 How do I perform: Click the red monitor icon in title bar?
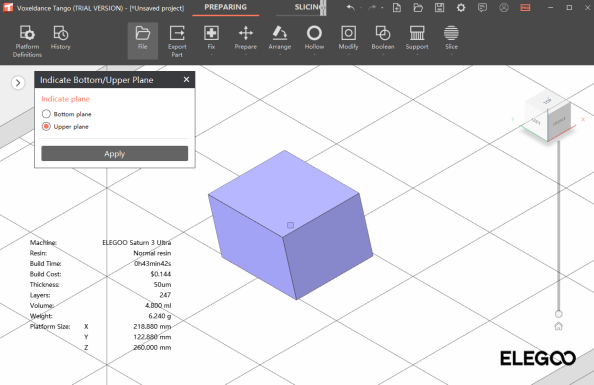point(525,8)
